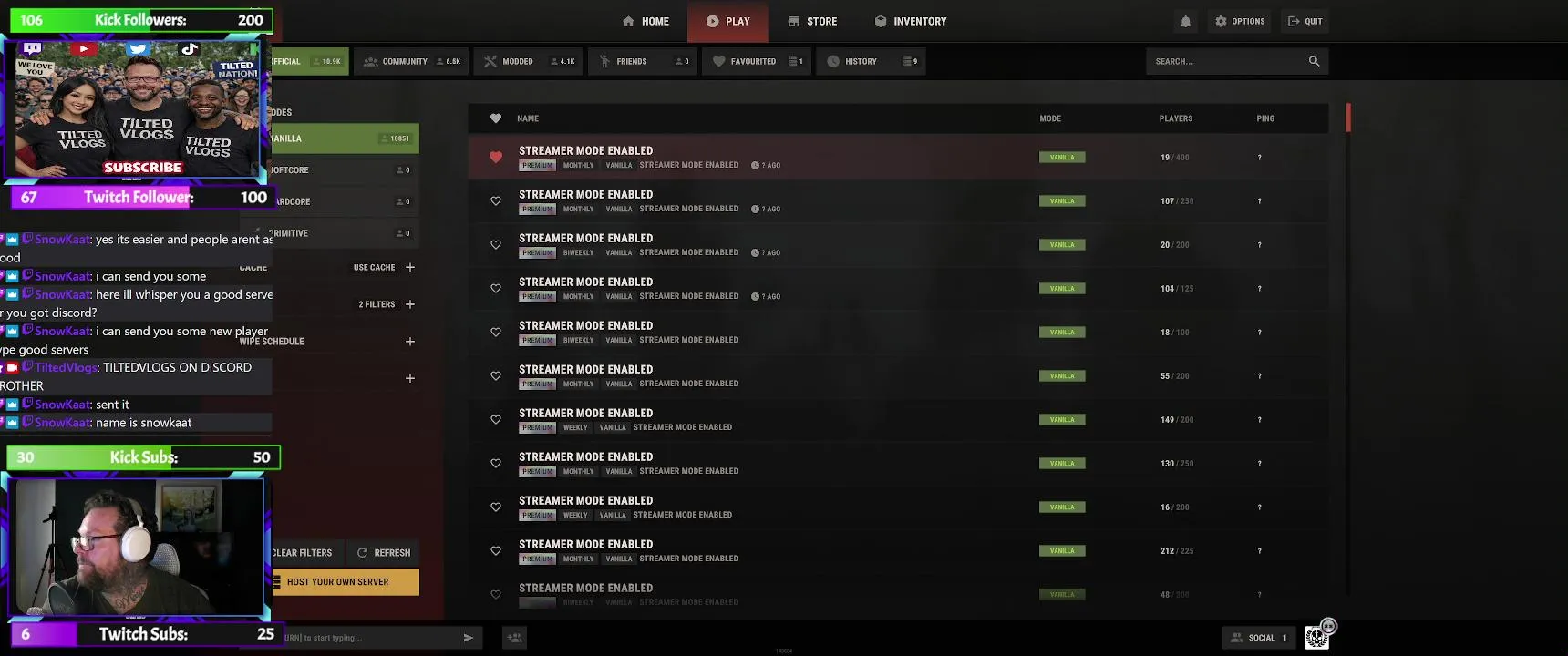Send the chat message with the arrow icon
The height and width of the screenshot is (656, 1568).
pos(469,638)
